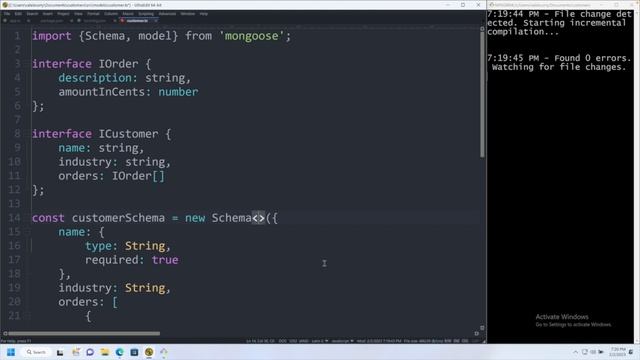Click the vertical scrollbar thumb in the editor

click(x=482, y=95)
